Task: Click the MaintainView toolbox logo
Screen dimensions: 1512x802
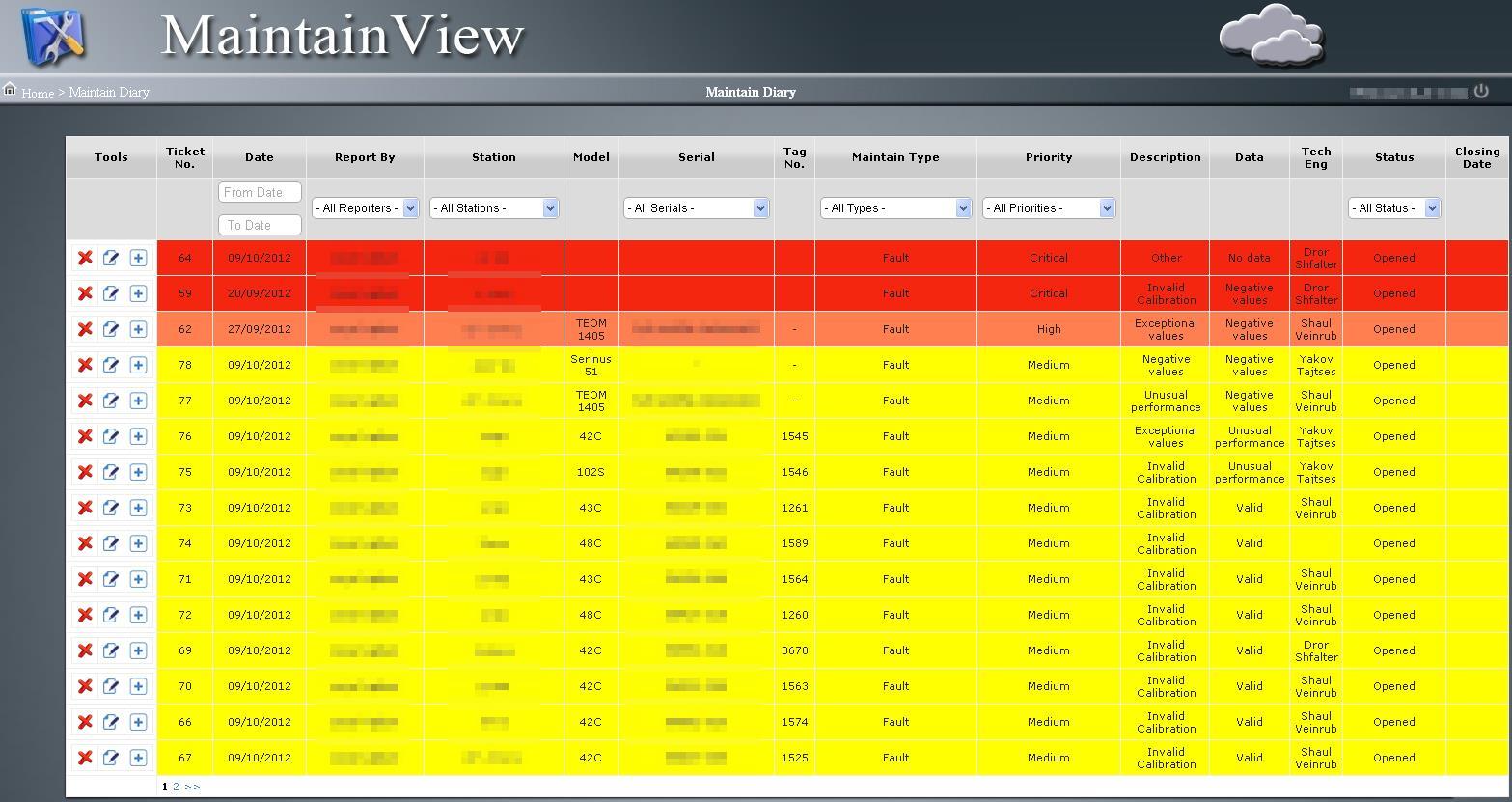Action: (x=54, y=37)
